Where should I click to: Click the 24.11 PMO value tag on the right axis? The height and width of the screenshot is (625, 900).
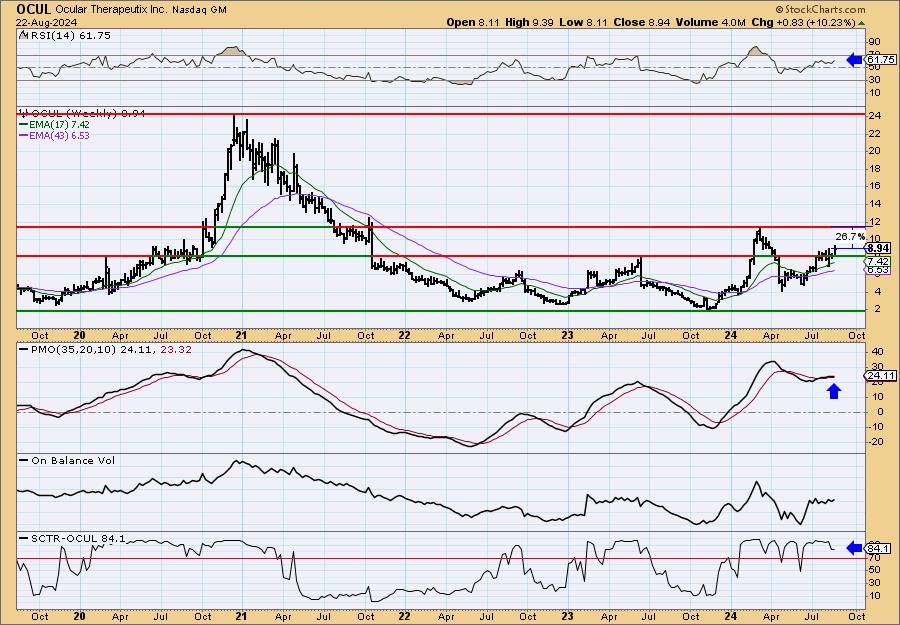pos(879,375)
